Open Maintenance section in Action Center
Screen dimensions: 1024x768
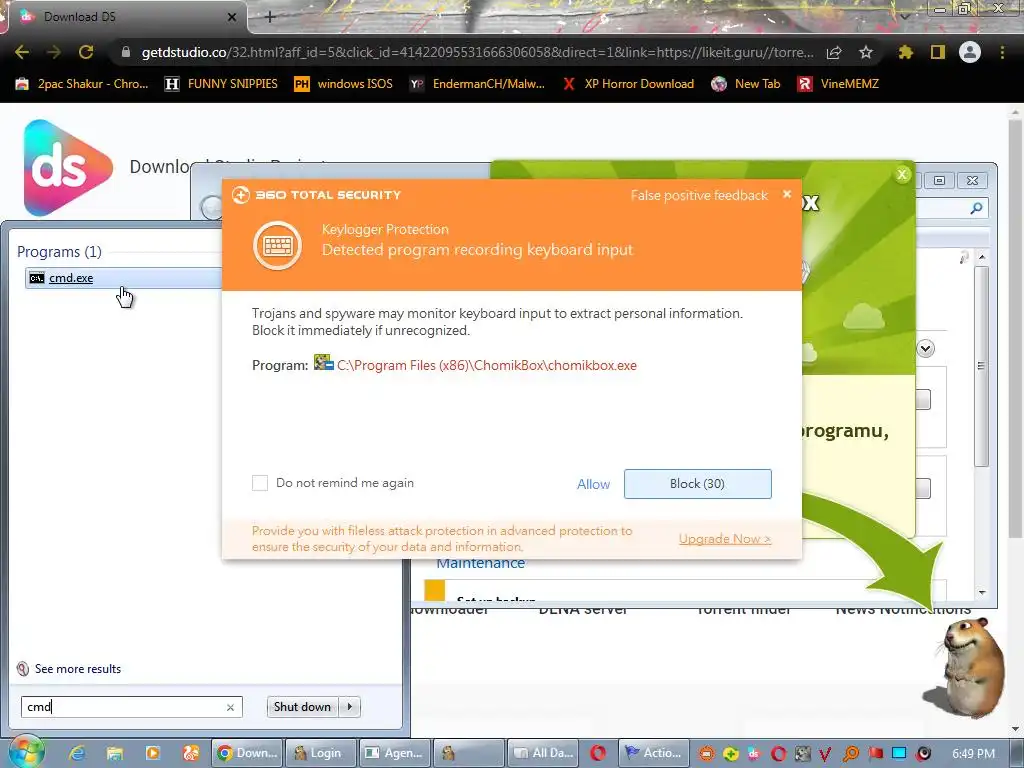(x=481, y=563)
